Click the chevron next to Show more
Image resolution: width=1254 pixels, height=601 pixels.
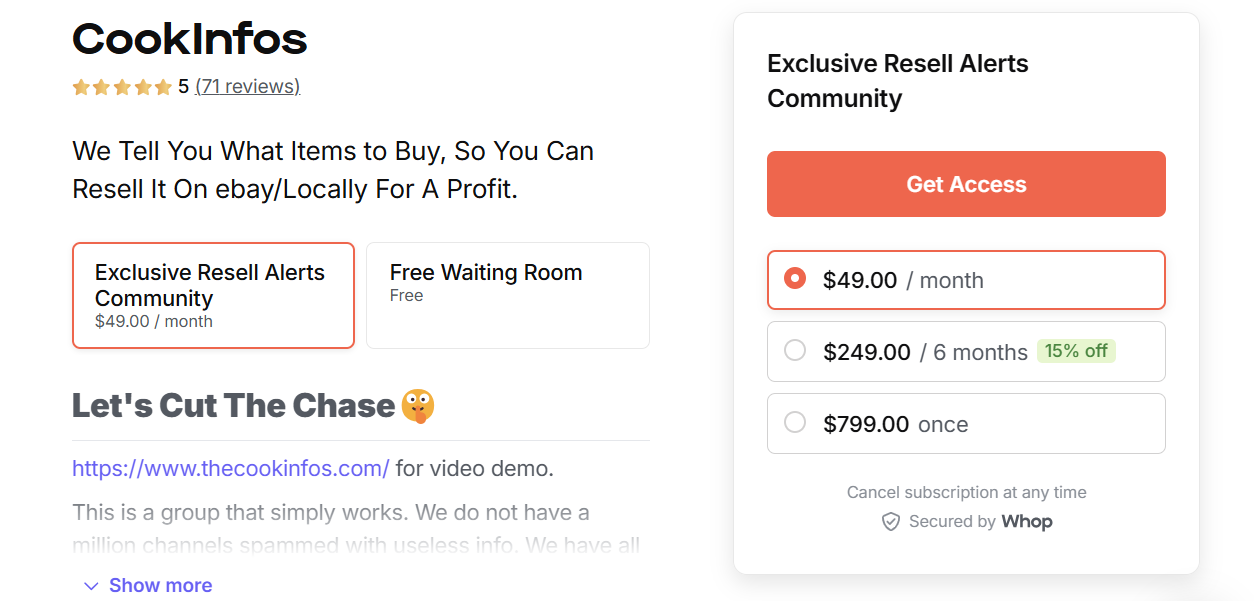(91, 585)
